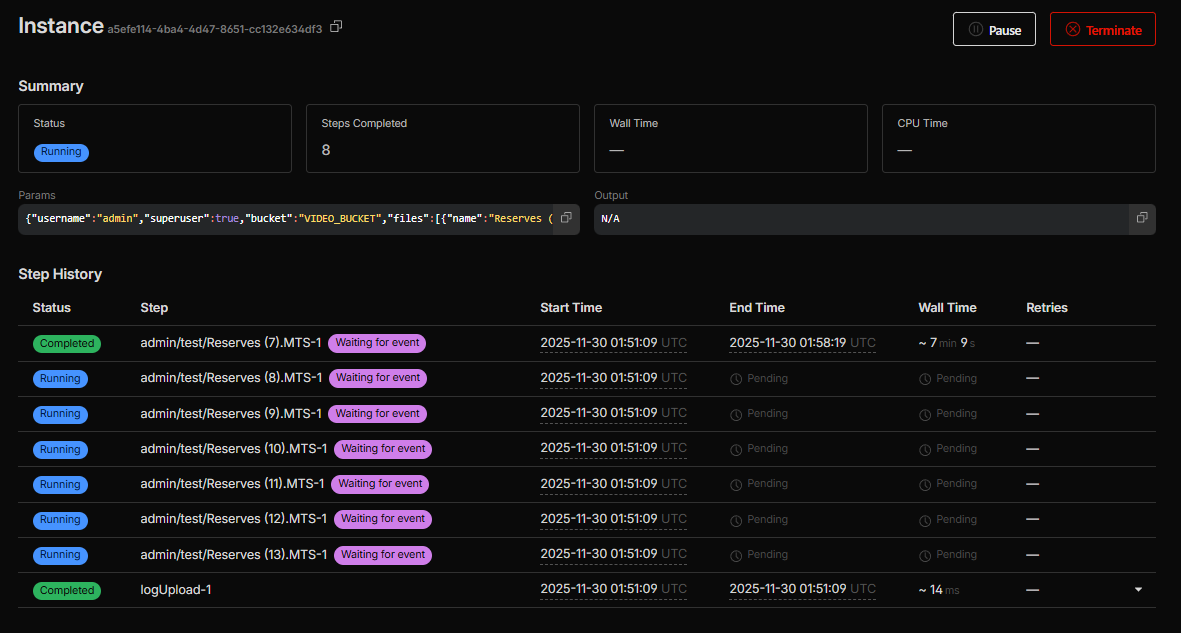The image size is (1181, 633).
Task: Select step admin/test/Reserves (10).MTS-1
Action: tap(234, 448)
